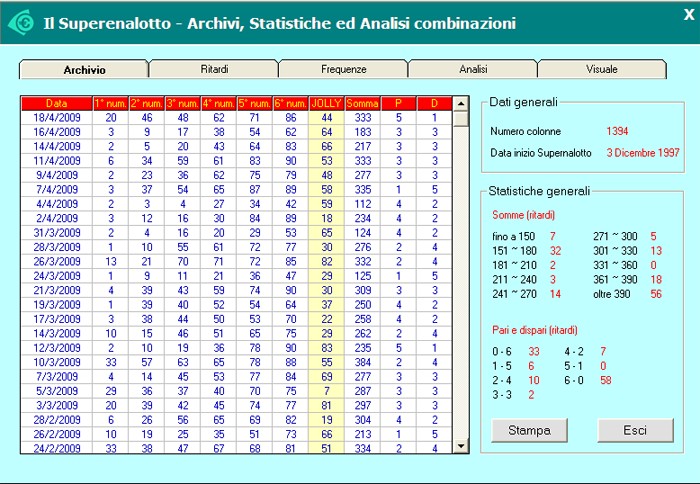The height and width of the screenshot is (484, 700).
Task: Click the D column header
Action: coord(434,104)
